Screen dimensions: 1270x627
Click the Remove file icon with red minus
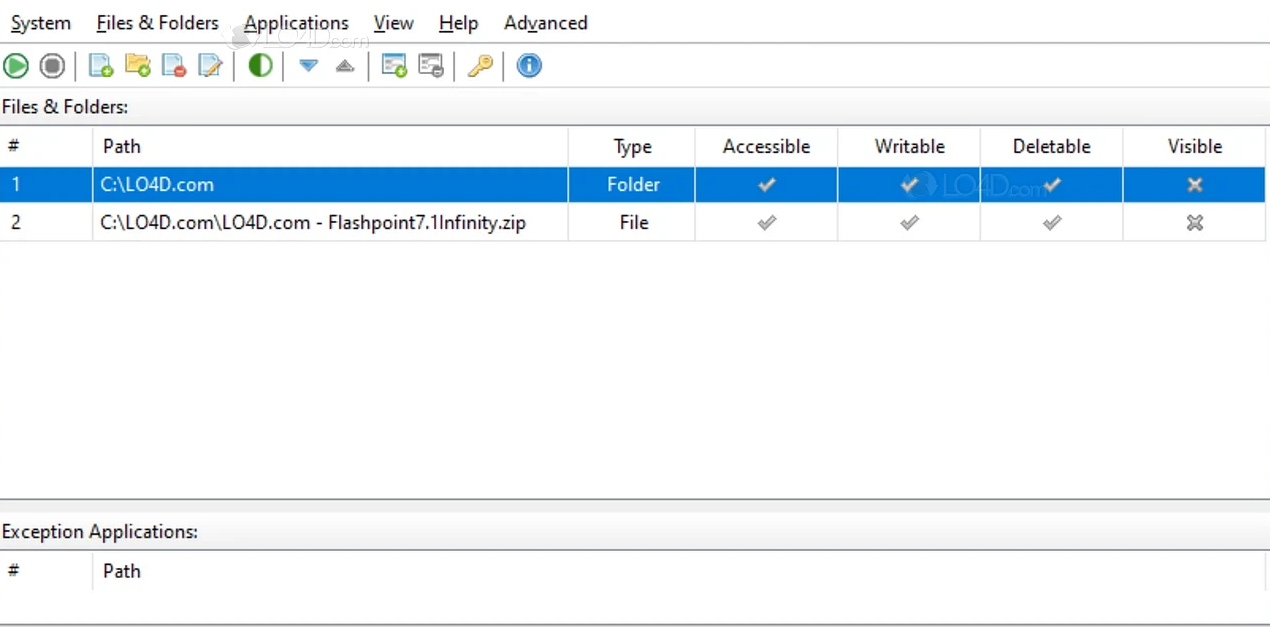click(x=174, y=66)
